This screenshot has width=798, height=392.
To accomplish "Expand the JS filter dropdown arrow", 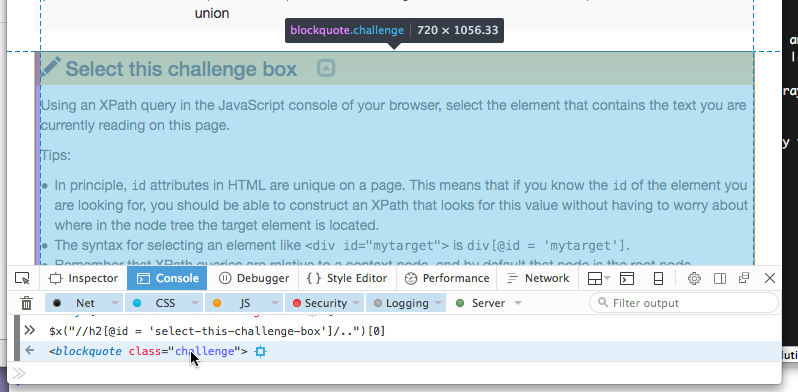I will 275,303.
